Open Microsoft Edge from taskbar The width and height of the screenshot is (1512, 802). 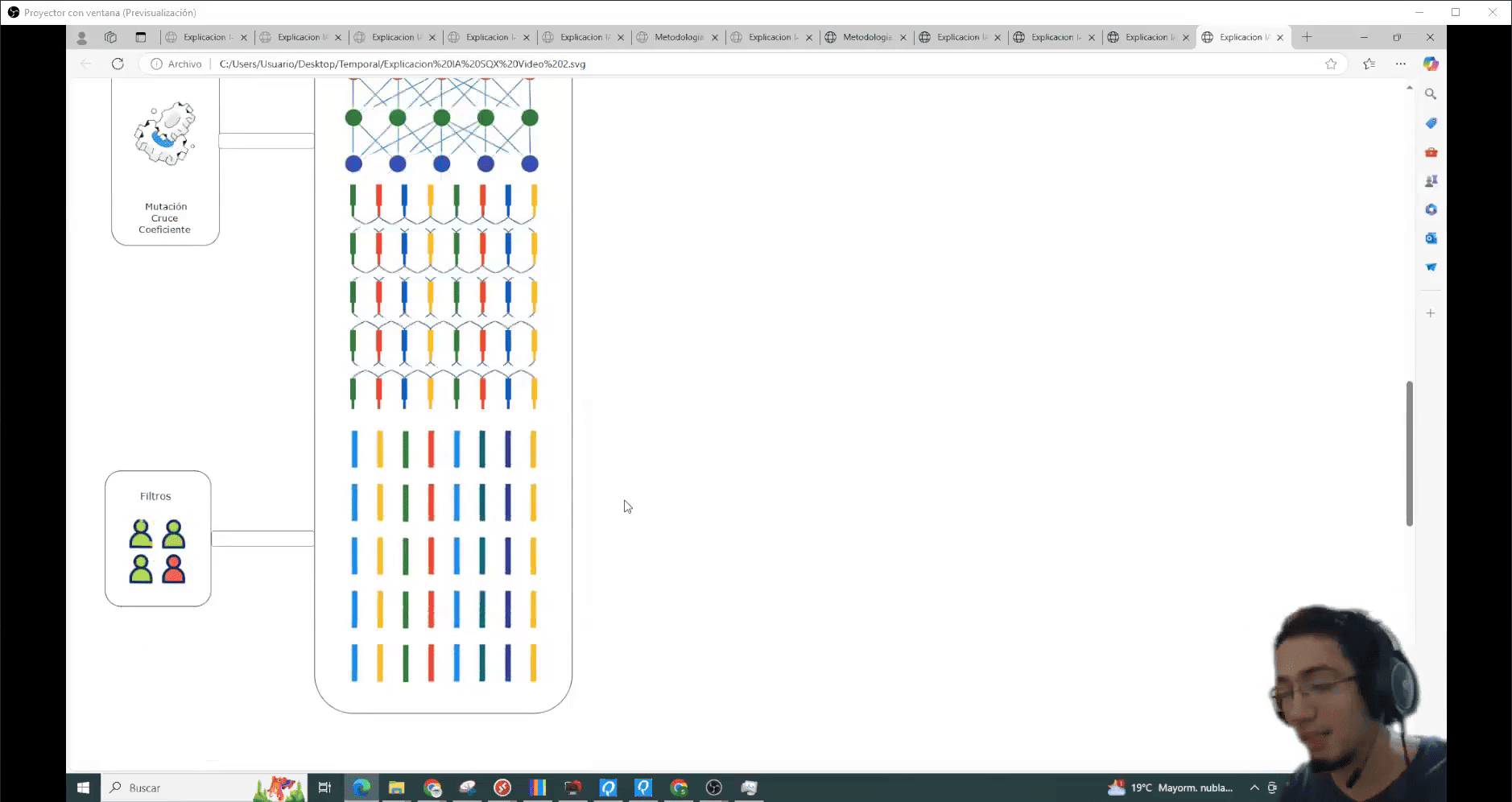[361, 788]
